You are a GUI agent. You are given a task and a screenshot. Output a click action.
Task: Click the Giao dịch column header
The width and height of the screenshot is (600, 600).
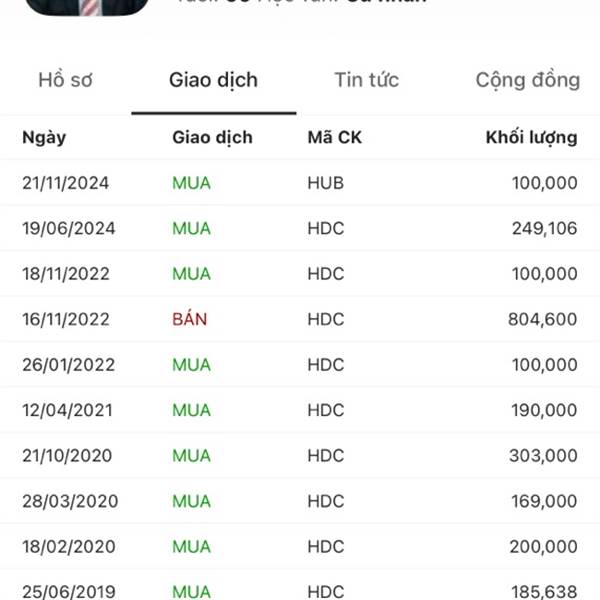[x=212, y=138]
